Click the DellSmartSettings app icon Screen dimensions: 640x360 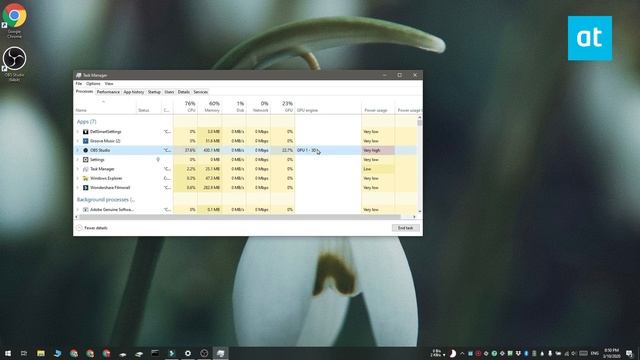pos(86,132)
